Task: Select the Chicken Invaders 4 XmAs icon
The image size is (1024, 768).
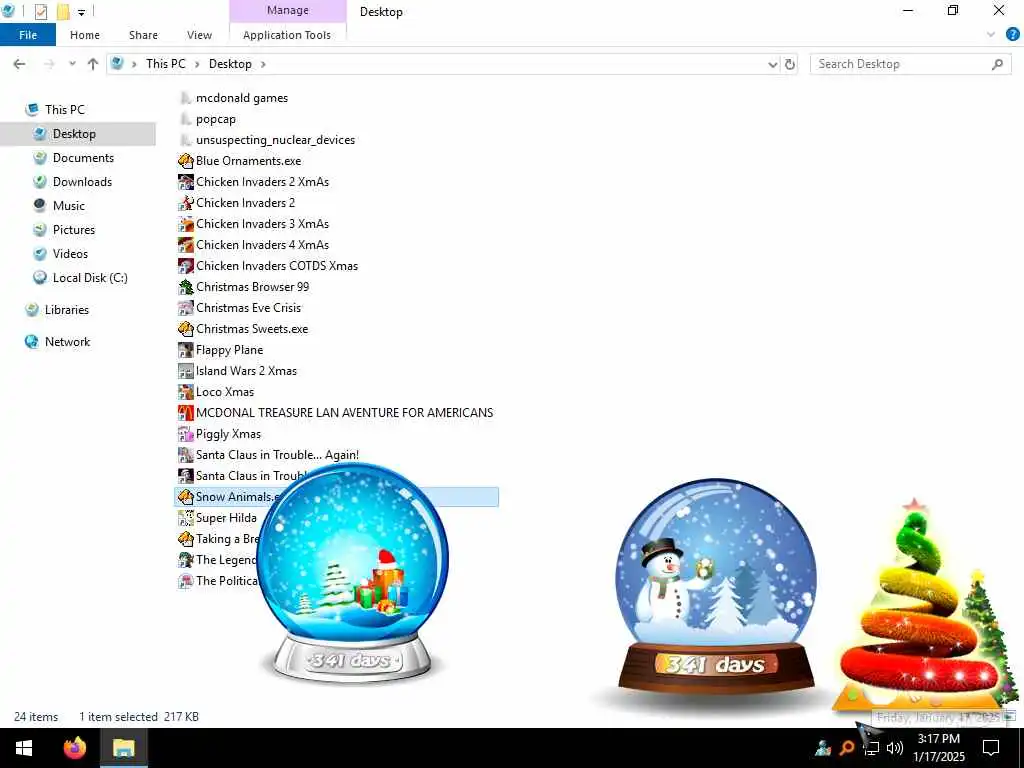Action: pyautogui.click(x=185, y=245)
